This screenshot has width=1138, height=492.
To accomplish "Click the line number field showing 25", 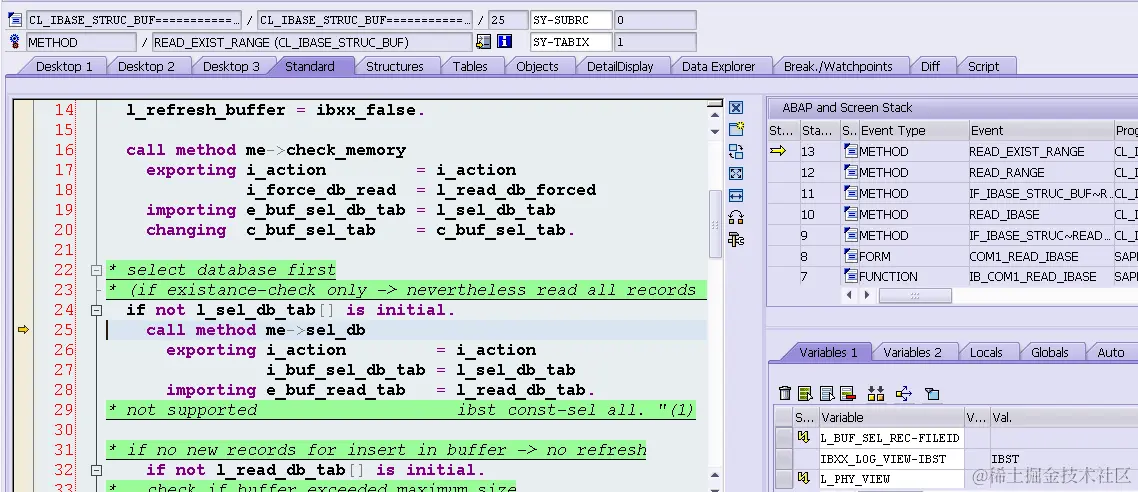I will tap(506, 20).
